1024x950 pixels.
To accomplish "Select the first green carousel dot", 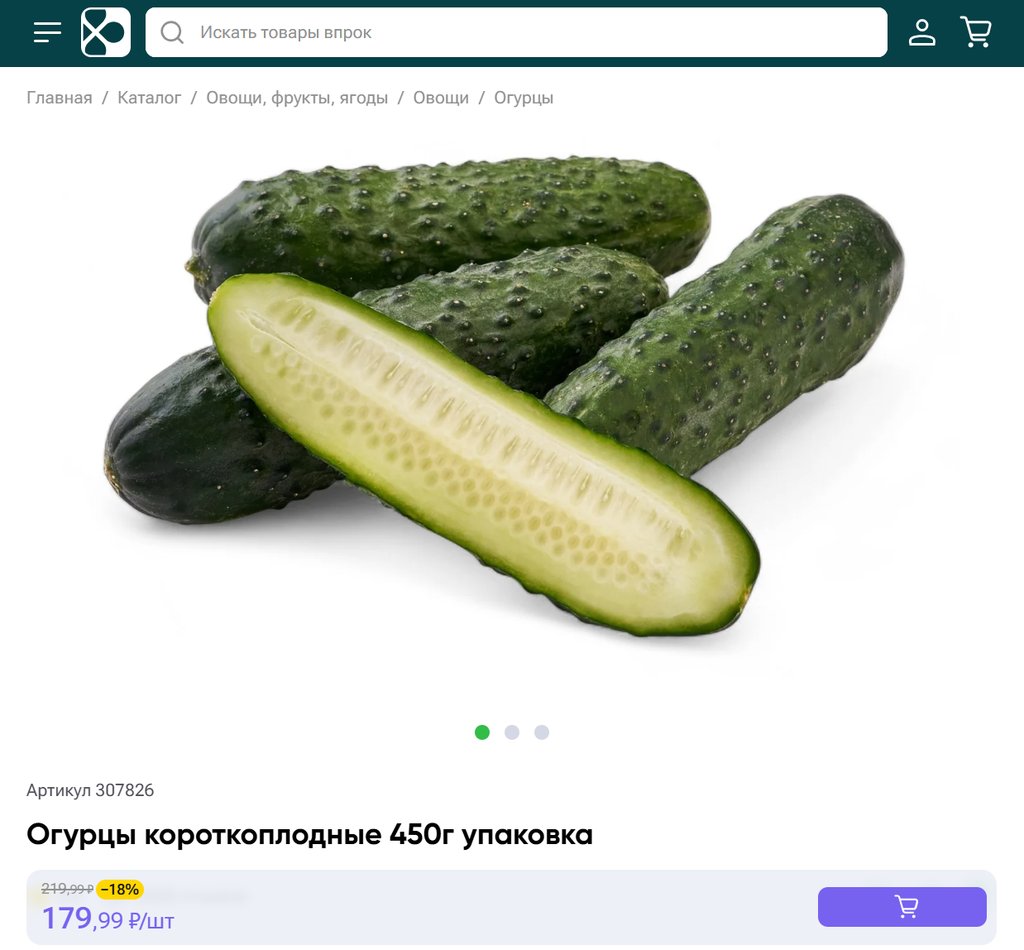I will [482, 733].
